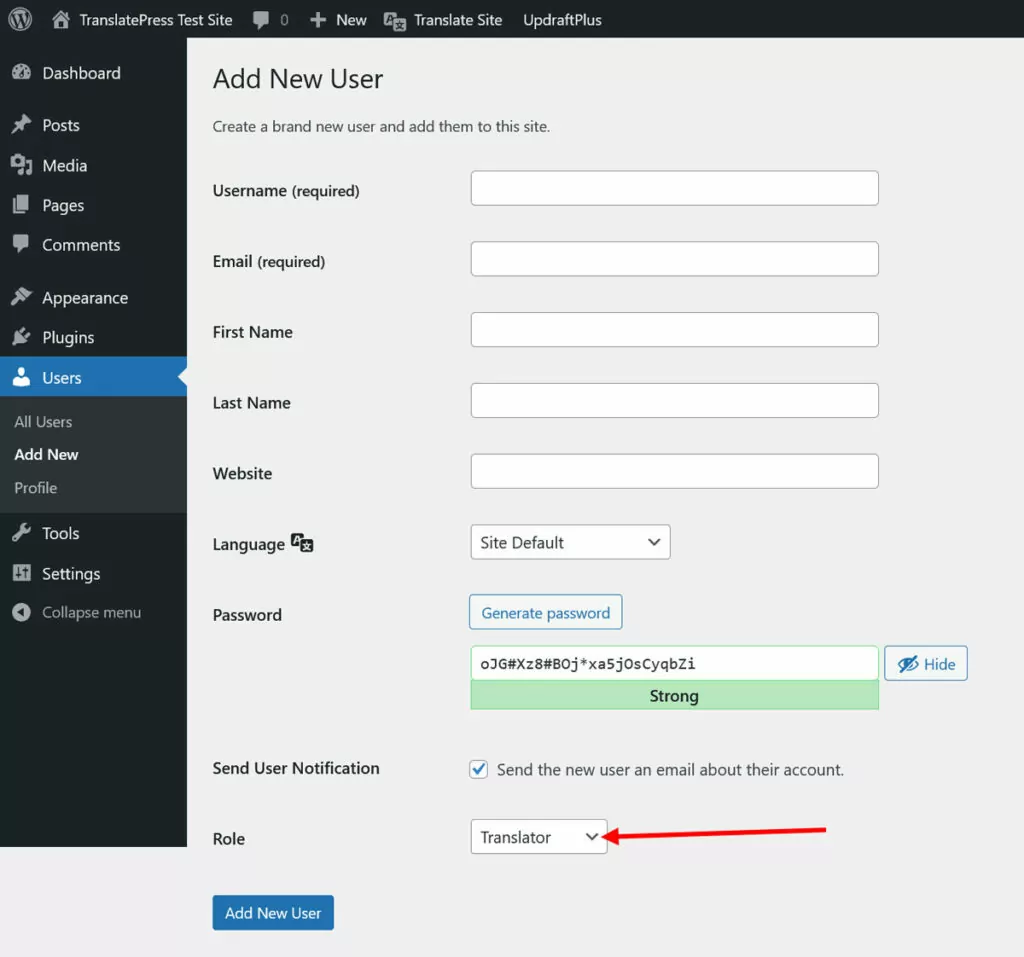Open UpdraftPlus in the admin bar

tap(562, 19)
